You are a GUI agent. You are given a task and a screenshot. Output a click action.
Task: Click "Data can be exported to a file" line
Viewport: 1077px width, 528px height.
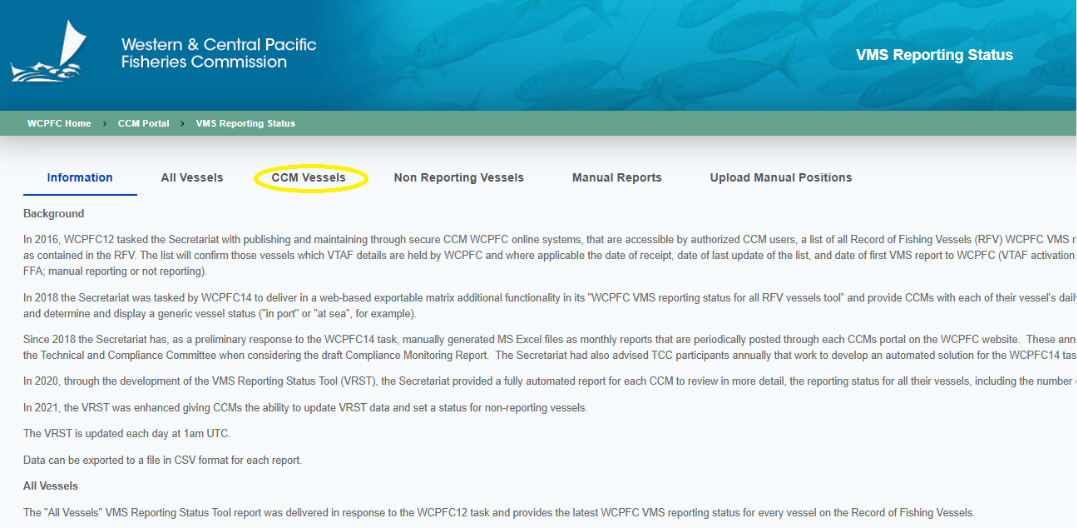162,459
